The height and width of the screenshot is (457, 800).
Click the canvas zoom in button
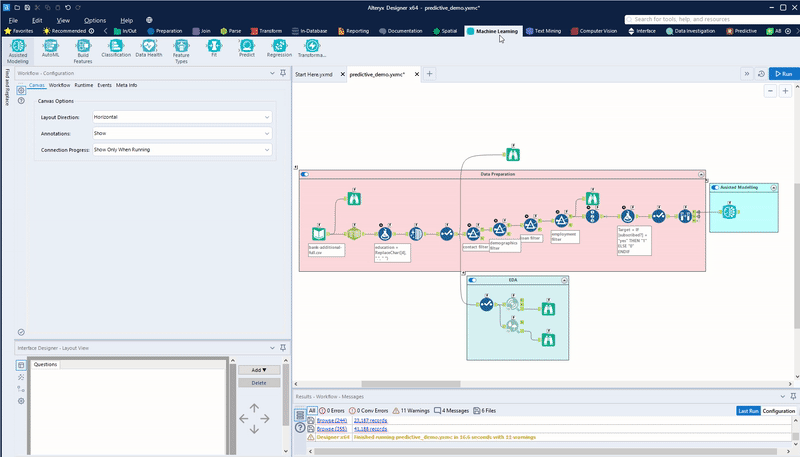785,91
